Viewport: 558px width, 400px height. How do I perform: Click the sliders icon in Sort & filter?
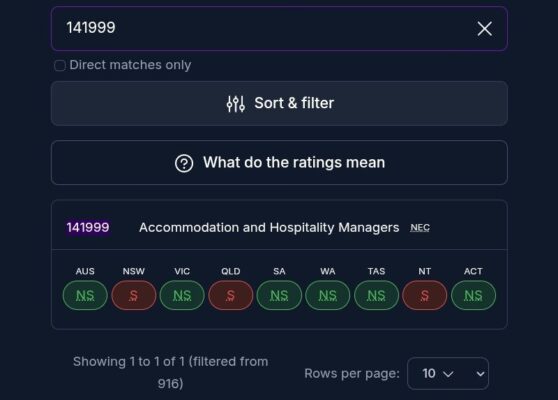(236, 104)
